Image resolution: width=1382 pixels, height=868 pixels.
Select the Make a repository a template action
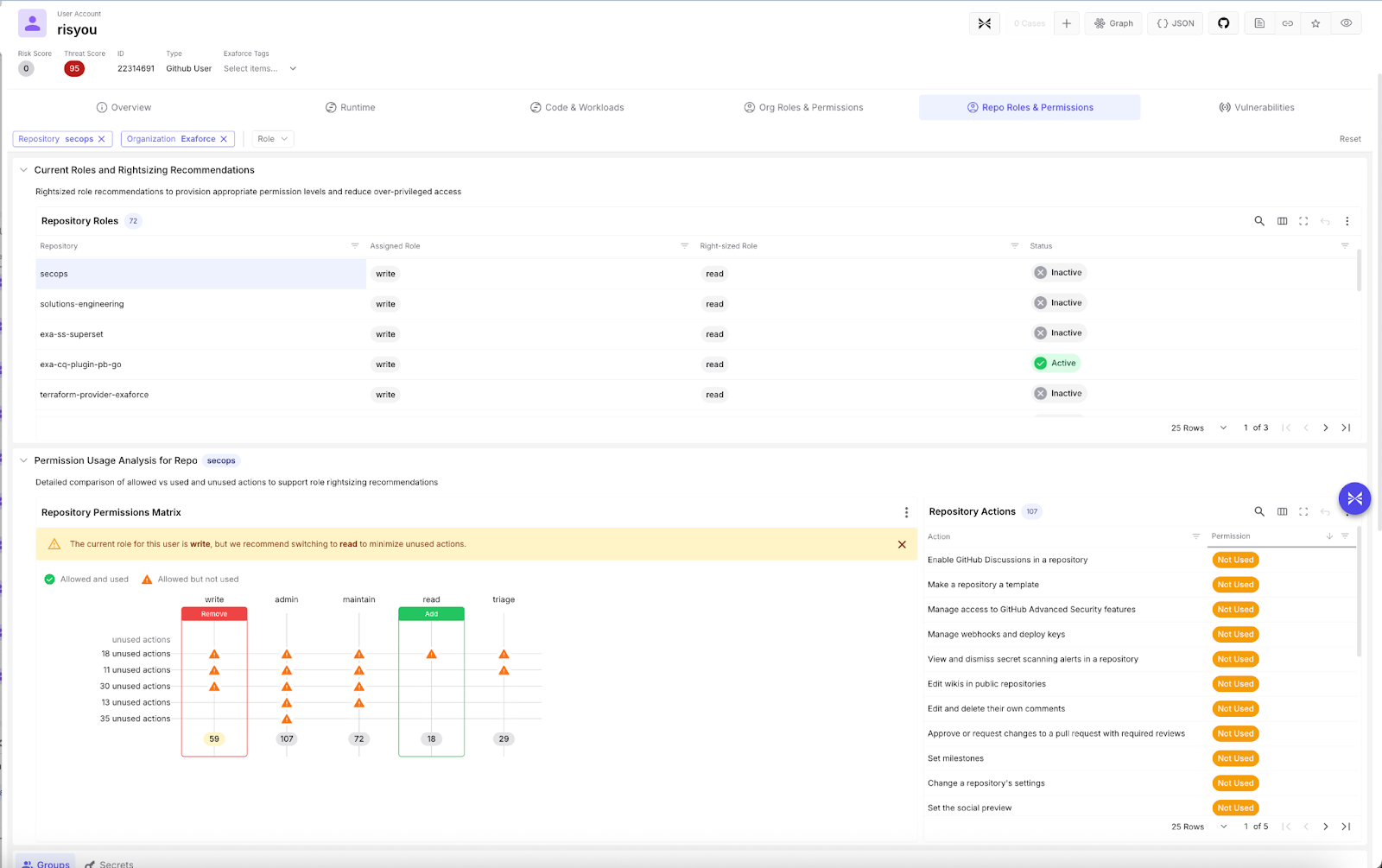pyautogui.click(x=983, y=585)
